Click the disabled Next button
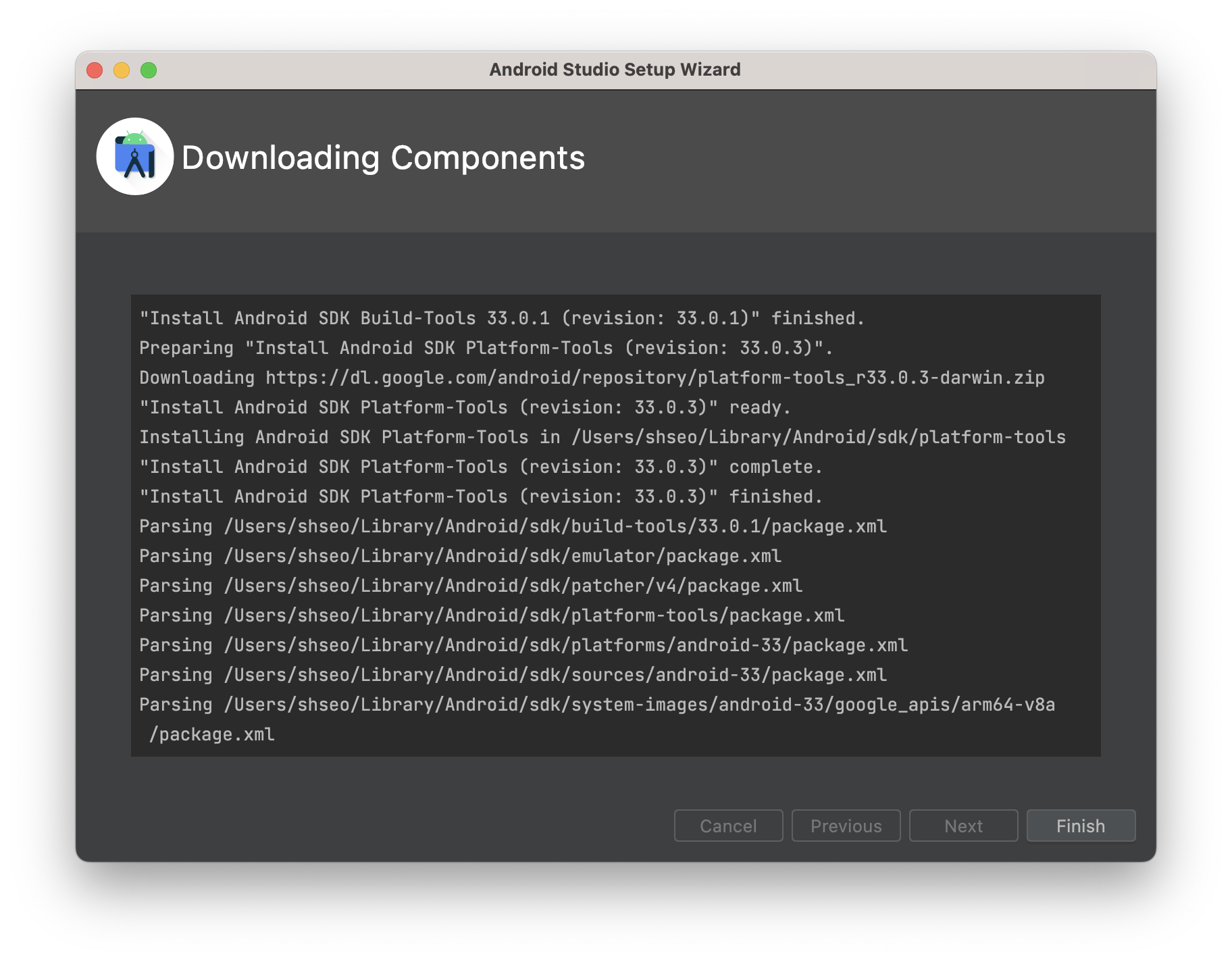1232x962 pixels. (963, 826)
